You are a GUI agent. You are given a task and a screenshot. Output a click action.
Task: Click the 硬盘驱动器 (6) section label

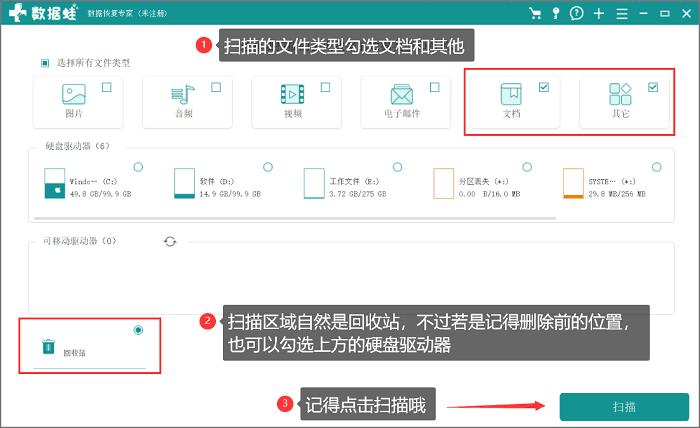point(77,146)
